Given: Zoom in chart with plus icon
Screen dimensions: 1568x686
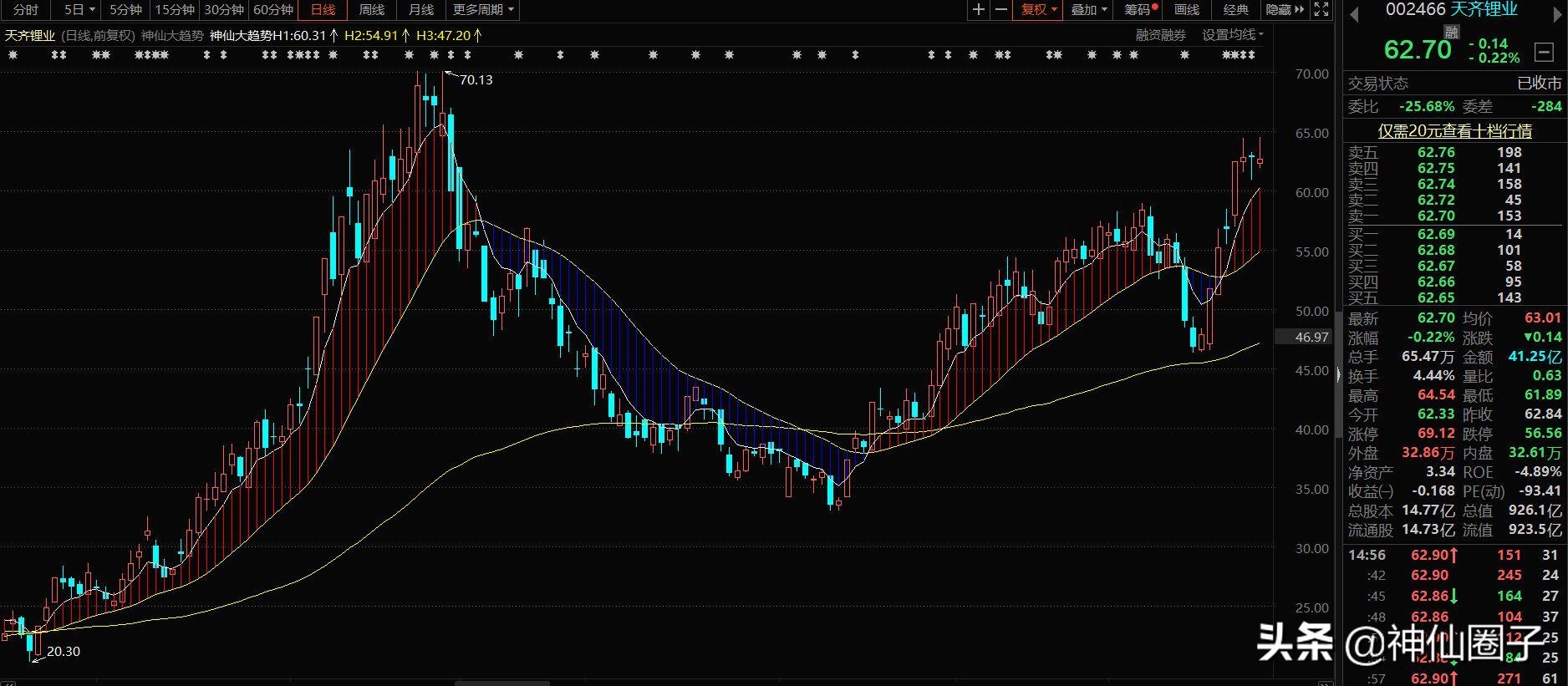Looking at the screenshot, I should click(x=979, y=9).
